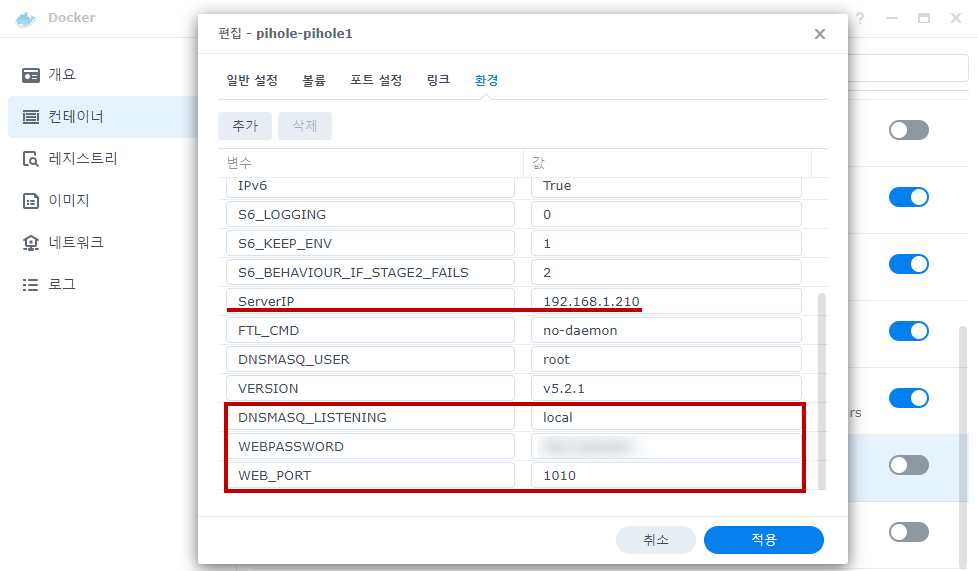978x571 pixels.
Task: Toggle the first container switch off state
Action: pos(909,130)
